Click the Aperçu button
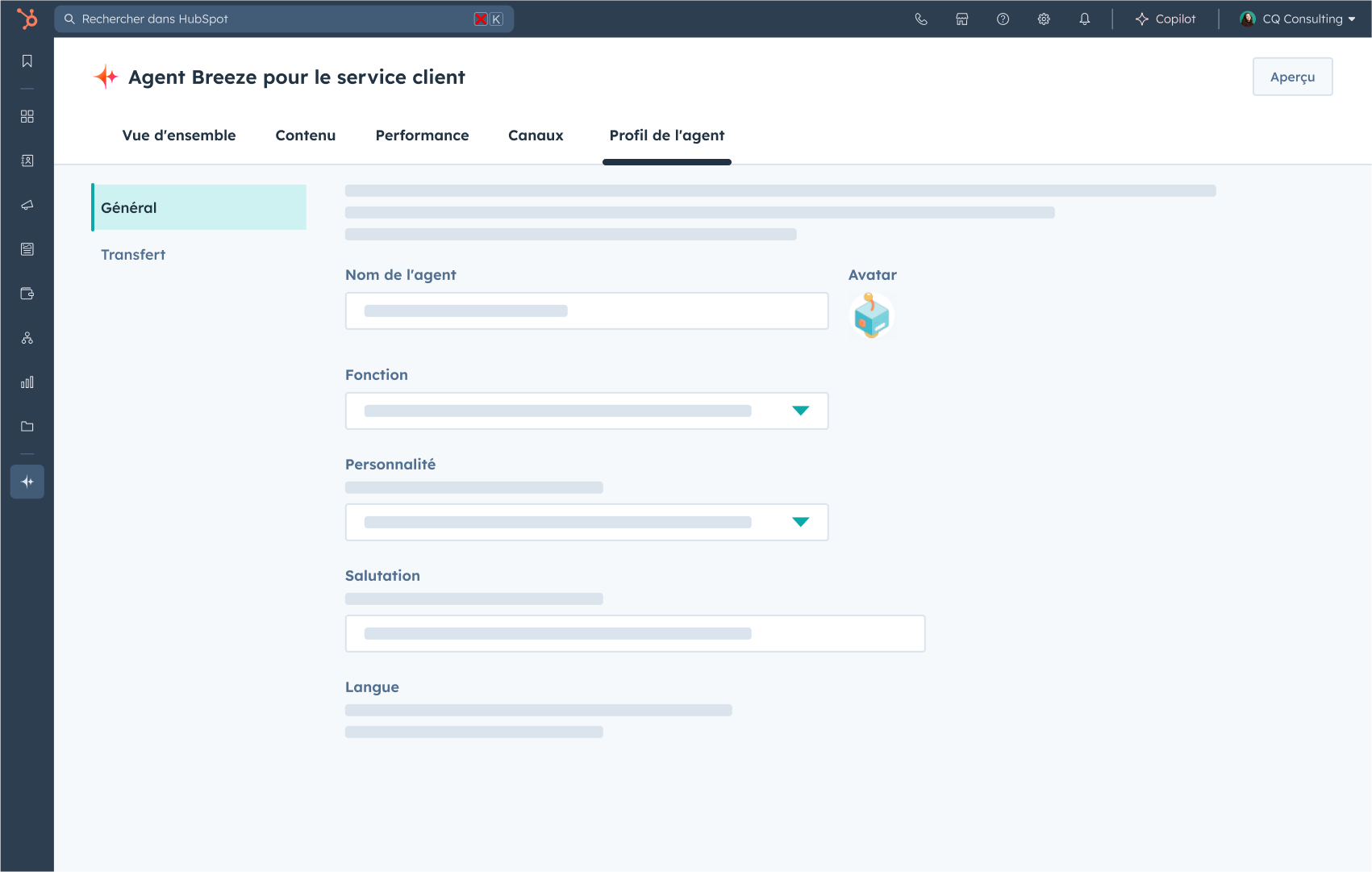The image size is (1372, 872). (1292, 77)
